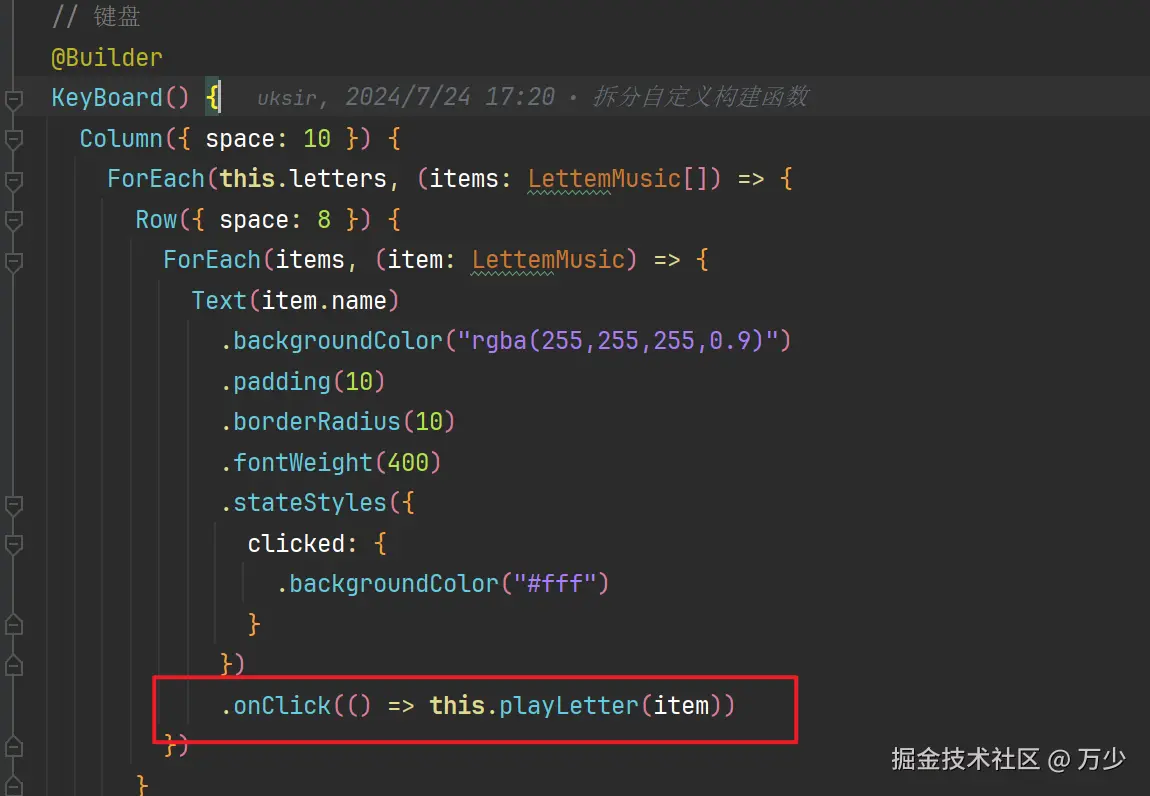Place the cursor on the KeyBoard function name
The width and height of the screenshot is (1150, 796).
click(x=107, y=98)
